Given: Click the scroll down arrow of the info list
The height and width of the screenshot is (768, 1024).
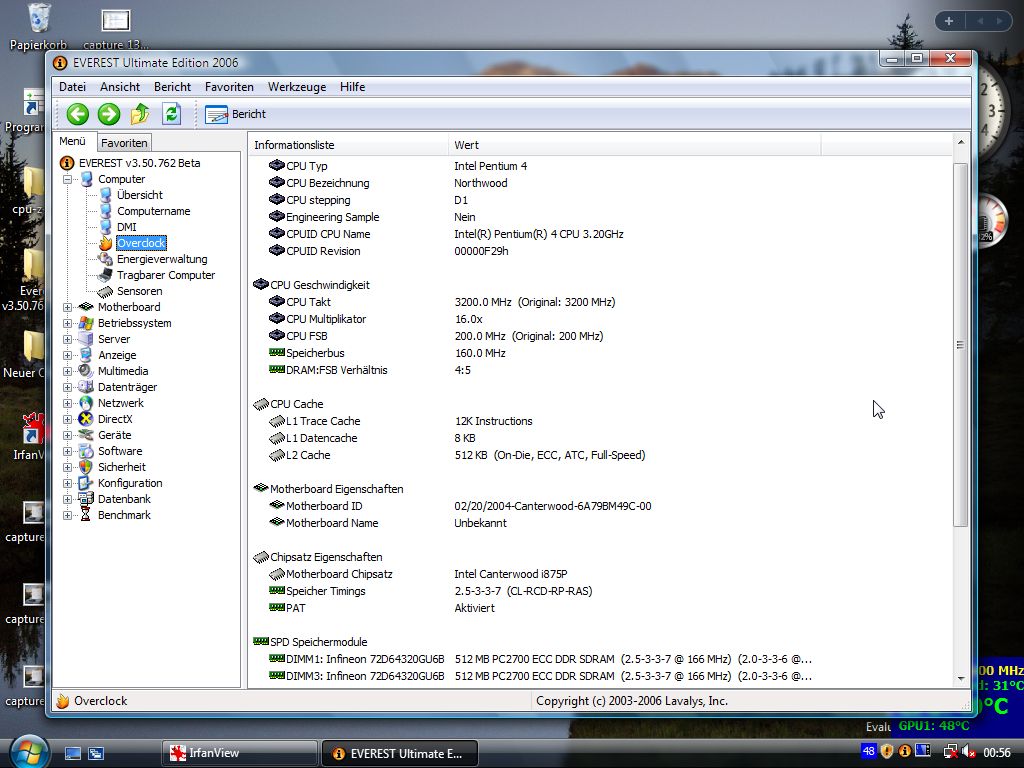Looking at the screenshot, I should click(x=961, y=679).
